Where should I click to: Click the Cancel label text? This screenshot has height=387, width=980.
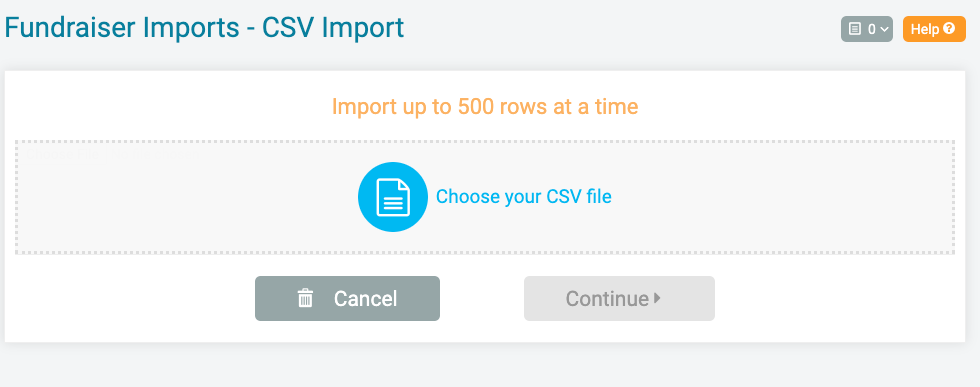[x=365, y=298]
